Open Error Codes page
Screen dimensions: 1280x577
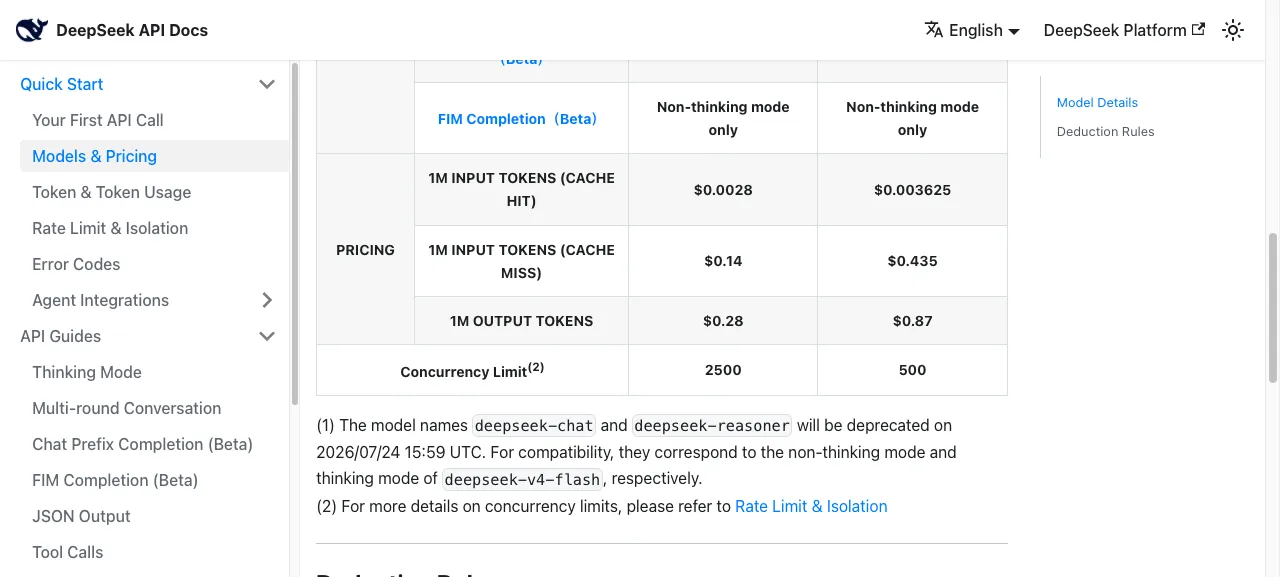point(76,264)
